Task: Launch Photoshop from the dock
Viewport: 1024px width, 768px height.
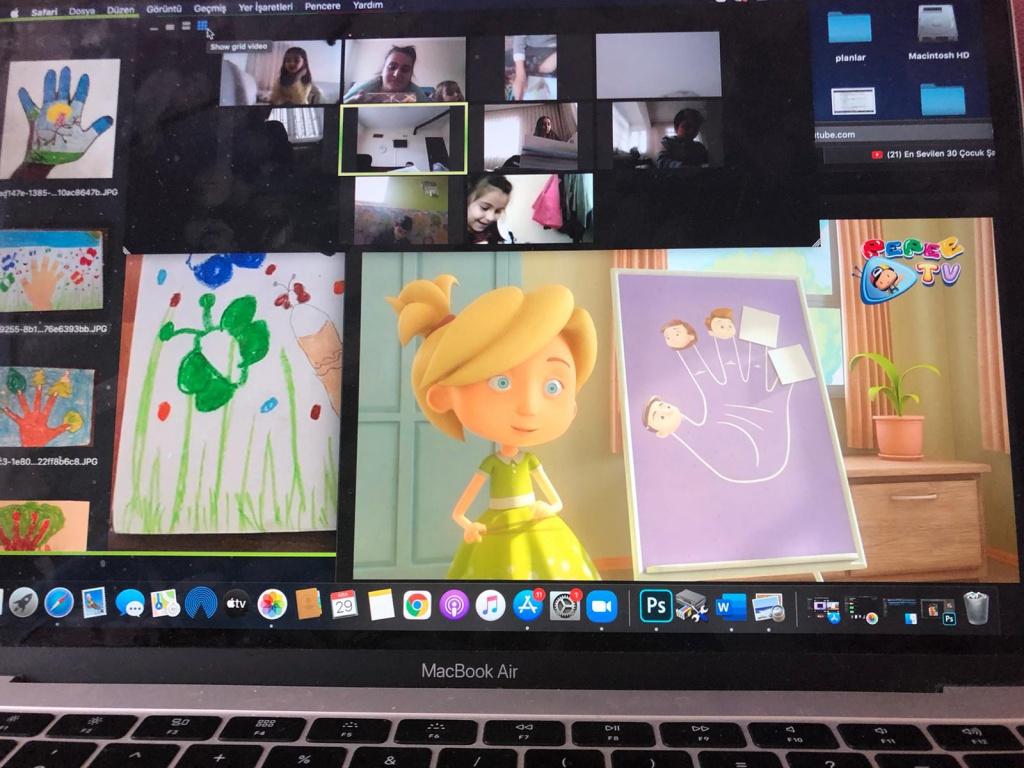Action: tap(656, 606)
